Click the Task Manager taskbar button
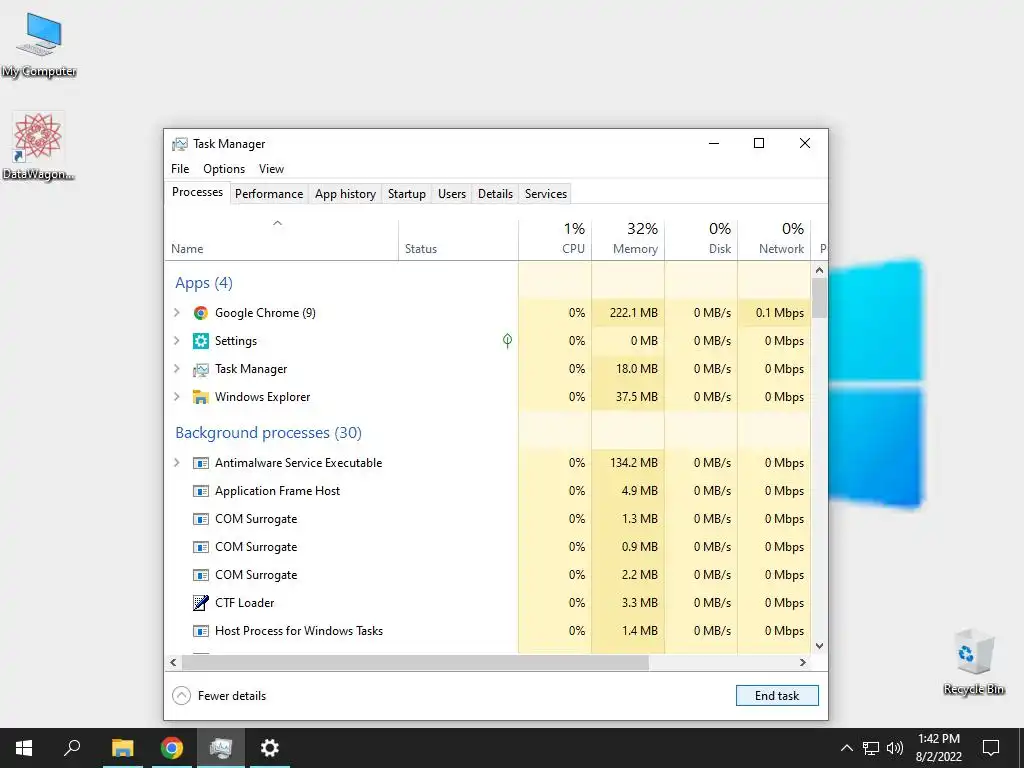The image size is (1024, 768). 221,748
